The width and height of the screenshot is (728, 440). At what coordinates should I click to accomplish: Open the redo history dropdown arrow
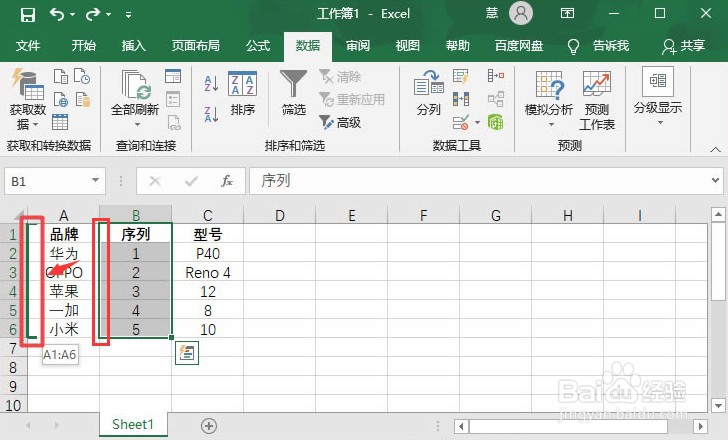(108, 15)
